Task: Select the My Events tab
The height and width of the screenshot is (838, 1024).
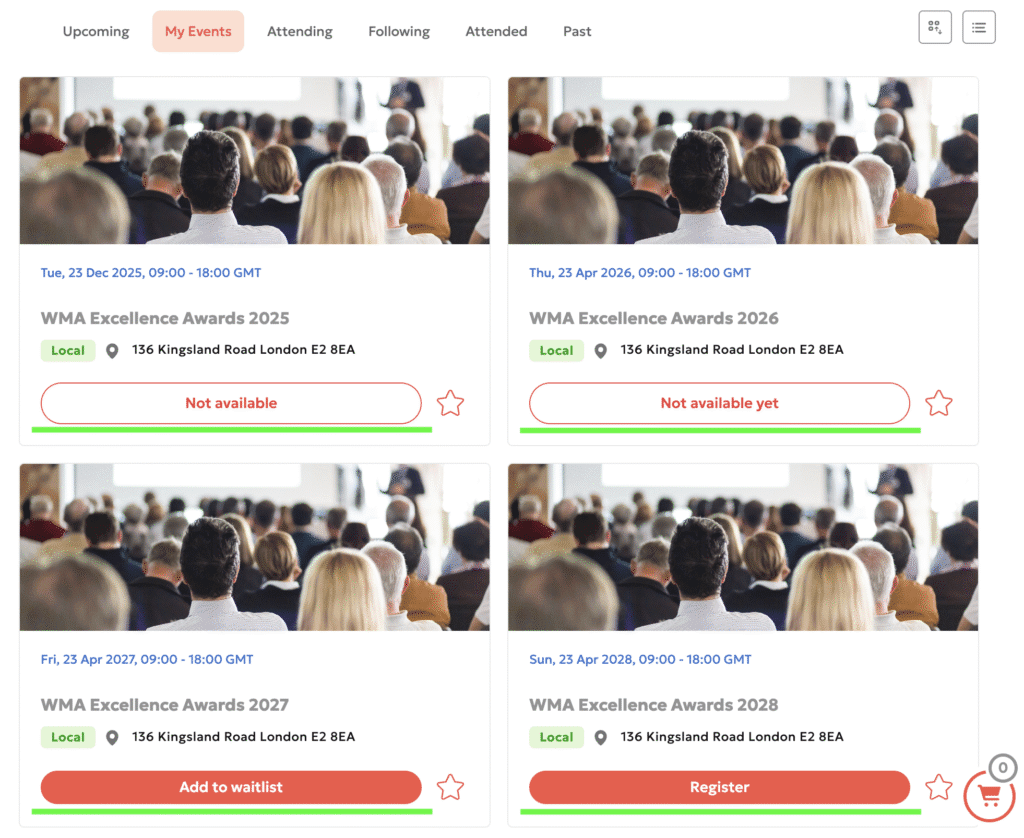Action: click(198, 31)
